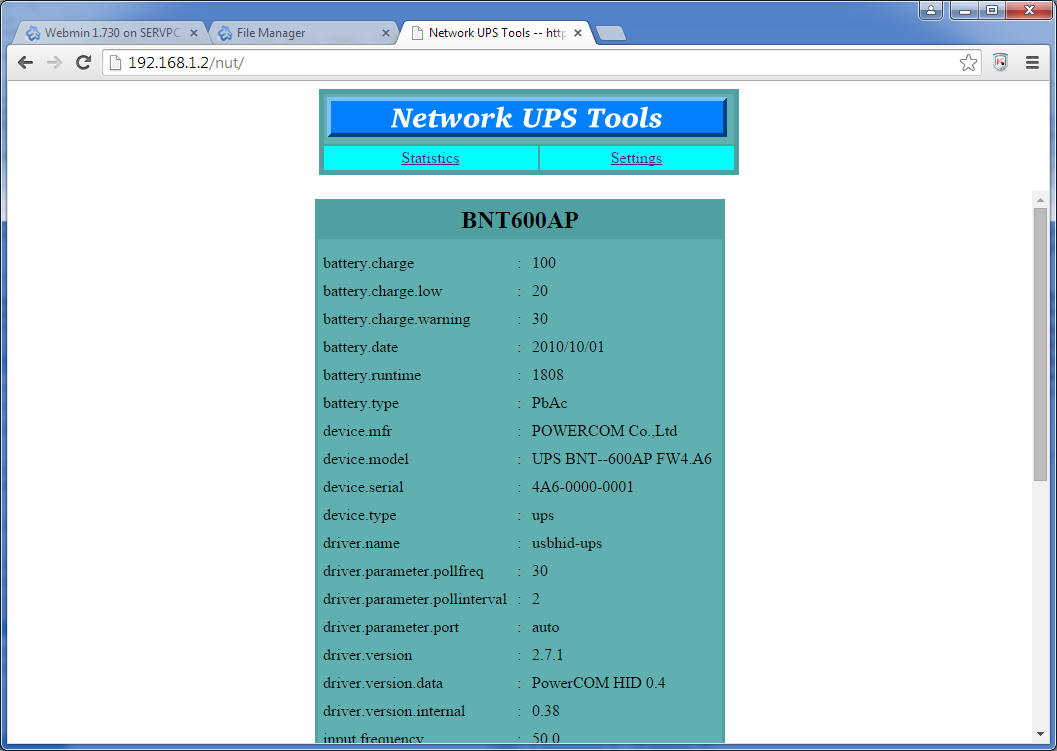Click the browser forward arrow

(x=55, y=63)
